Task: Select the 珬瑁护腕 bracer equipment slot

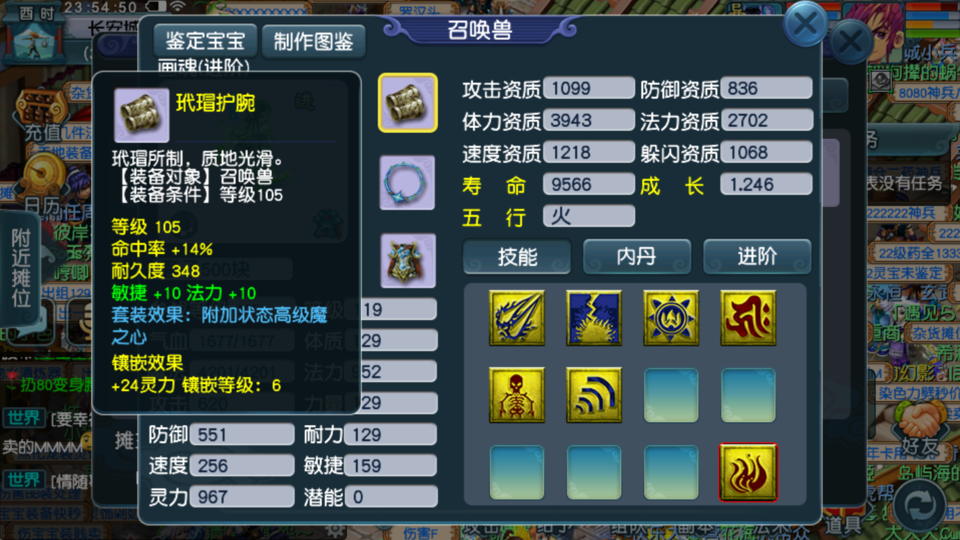Action: pyautogui.click(x=408, y=103)
